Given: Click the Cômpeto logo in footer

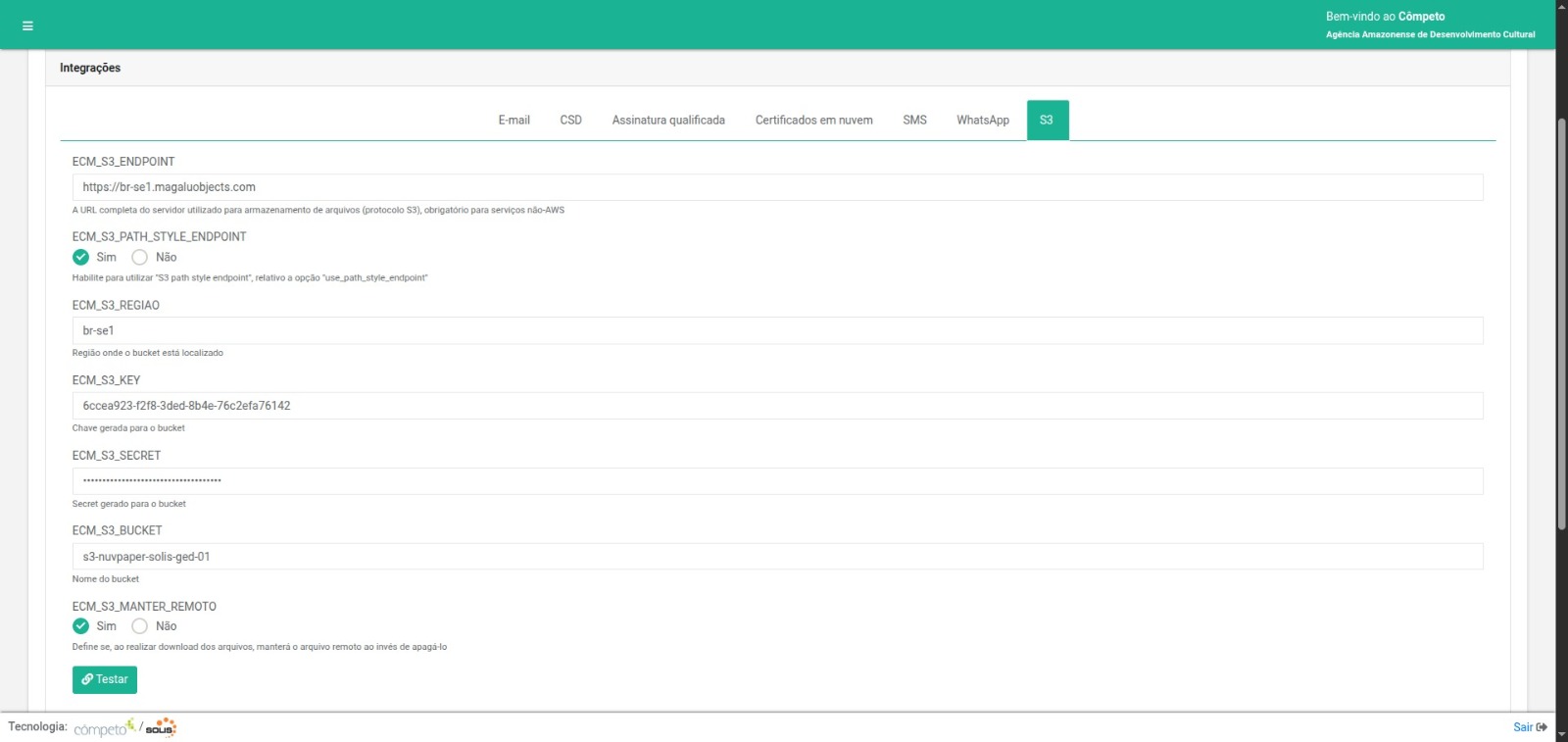Looking at the screenshot, I should tap(104, 727).
